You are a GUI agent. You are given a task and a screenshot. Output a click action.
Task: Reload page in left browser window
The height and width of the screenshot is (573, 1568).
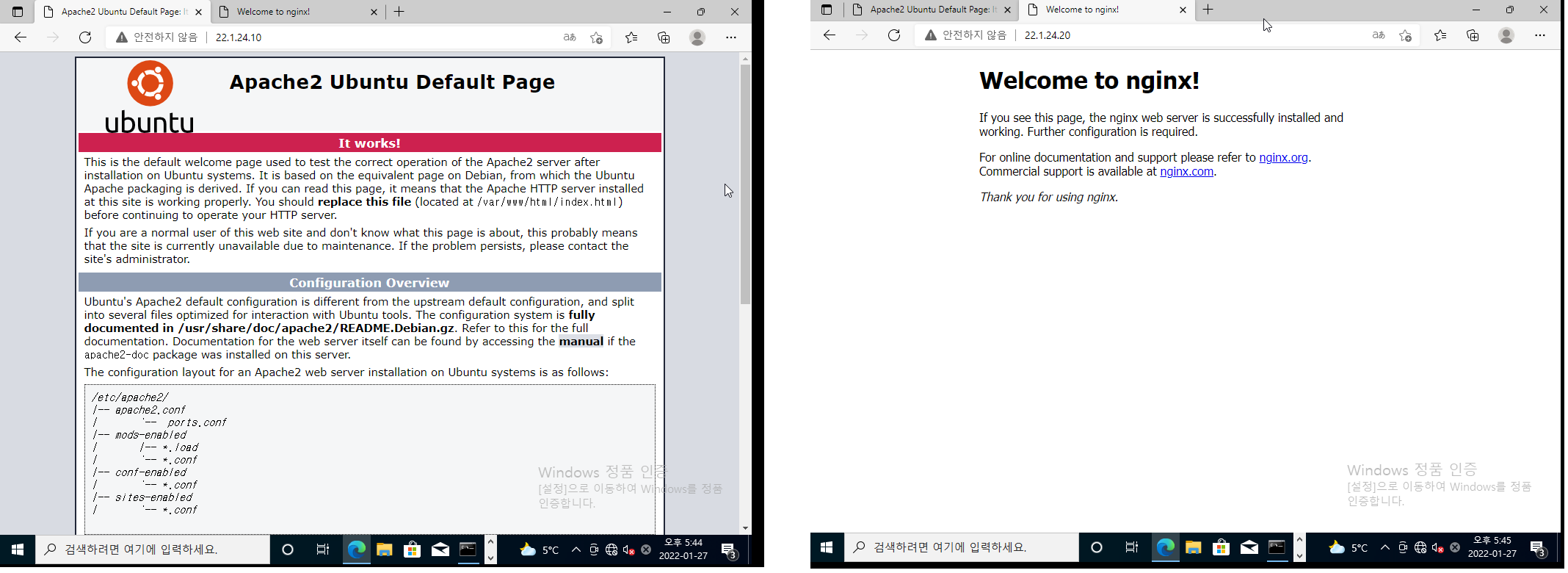click(x=85, y=37)
